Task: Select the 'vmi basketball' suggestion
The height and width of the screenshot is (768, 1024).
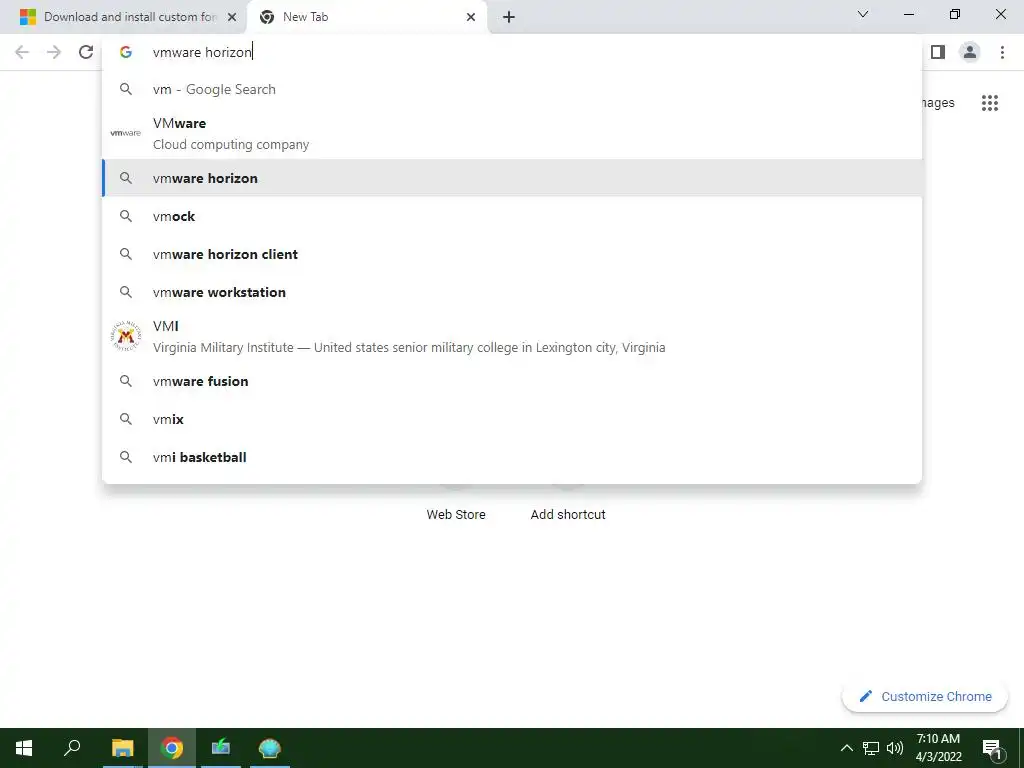Action: pos(512,457)
